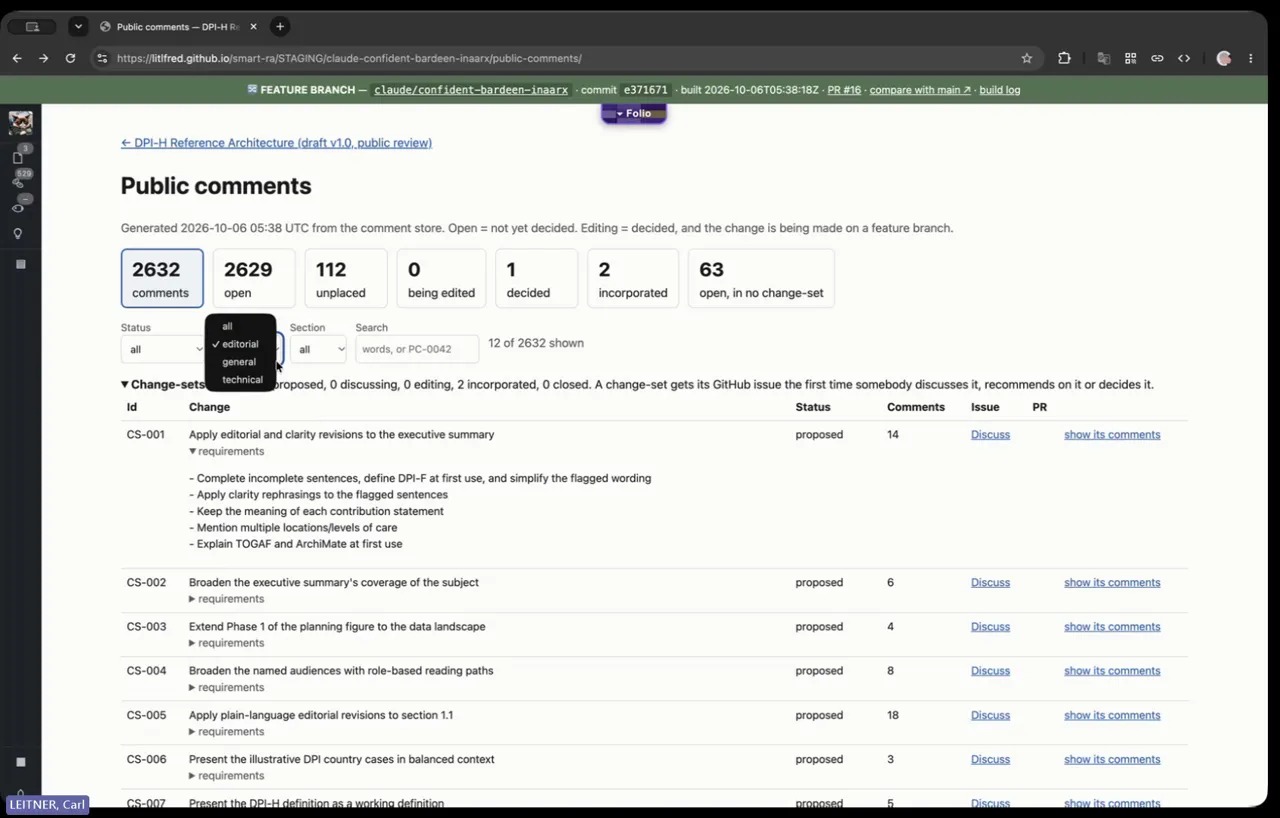
Task: Click the chain link extension icon
Action: [x=1157, y=58]
